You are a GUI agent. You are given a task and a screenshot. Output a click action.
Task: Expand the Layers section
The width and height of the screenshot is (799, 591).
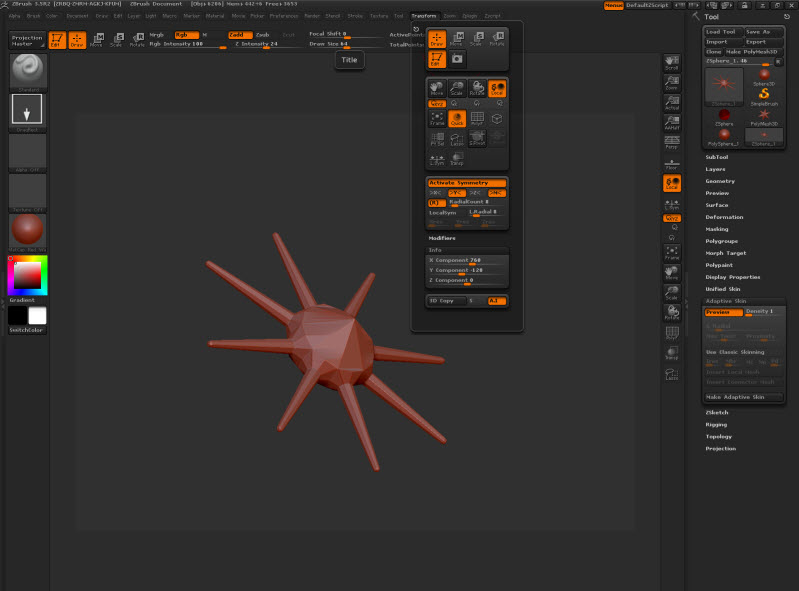tap(715, 169)
